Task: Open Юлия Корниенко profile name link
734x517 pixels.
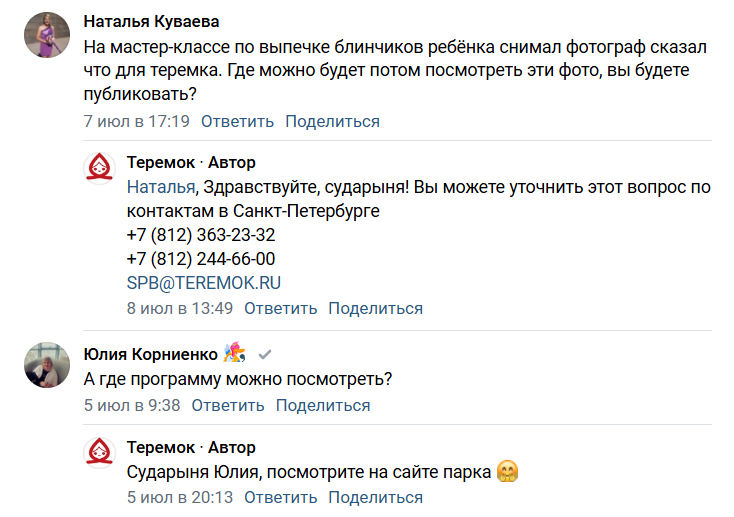Action: pos(151,353)
